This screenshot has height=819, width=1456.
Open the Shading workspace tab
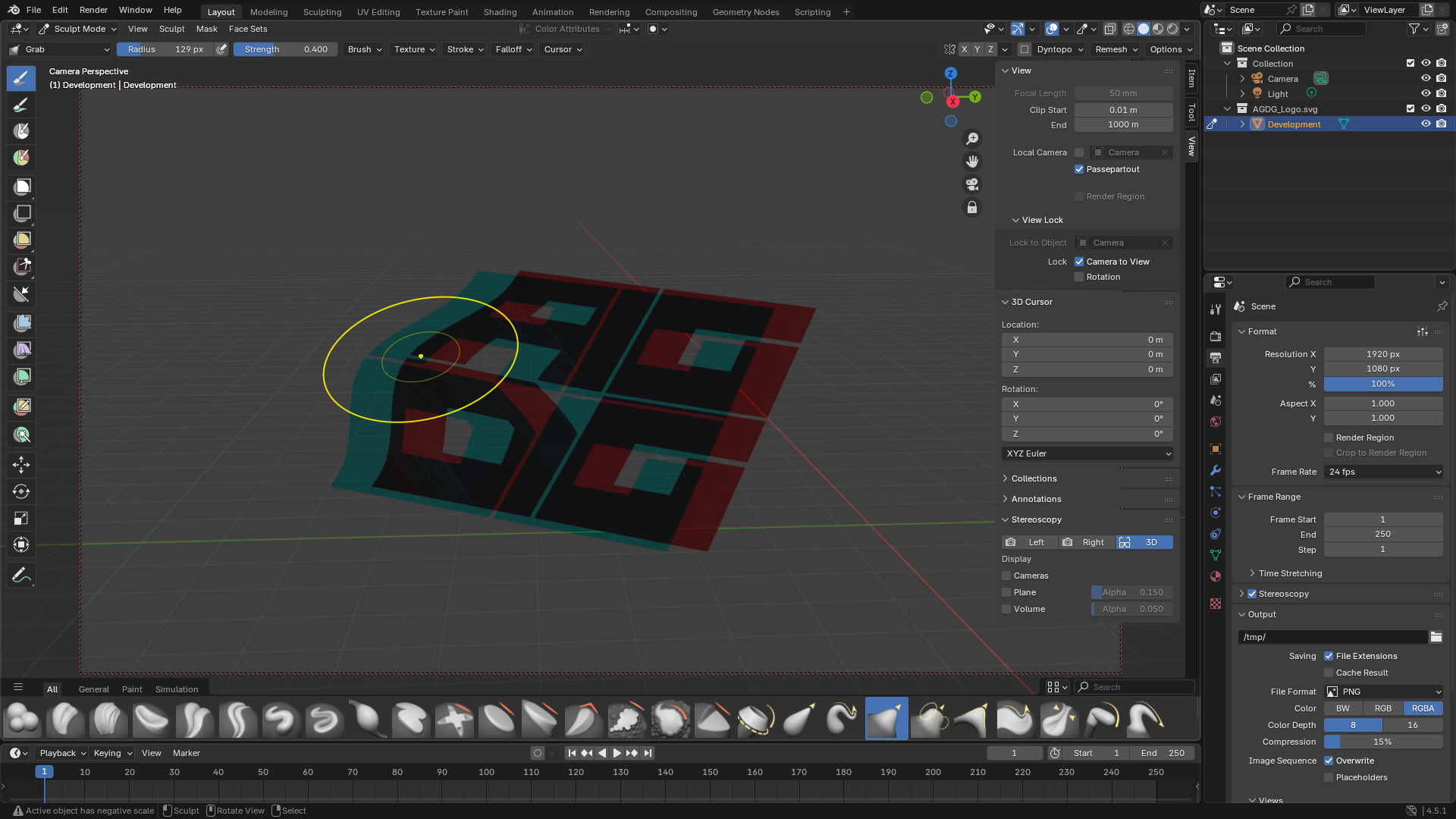500,12
